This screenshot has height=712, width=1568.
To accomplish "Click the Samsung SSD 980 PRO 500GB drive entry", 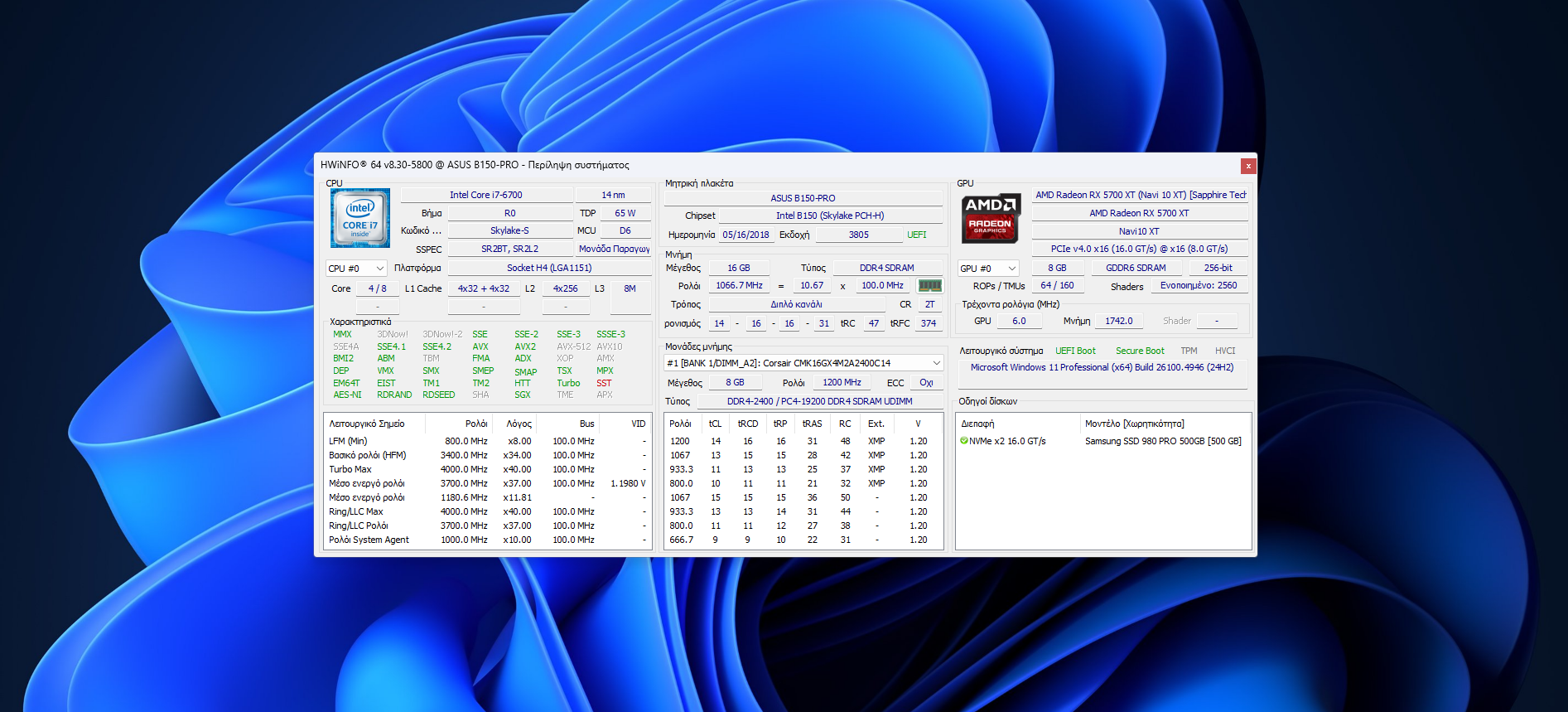I will [x=1163, y=441].
